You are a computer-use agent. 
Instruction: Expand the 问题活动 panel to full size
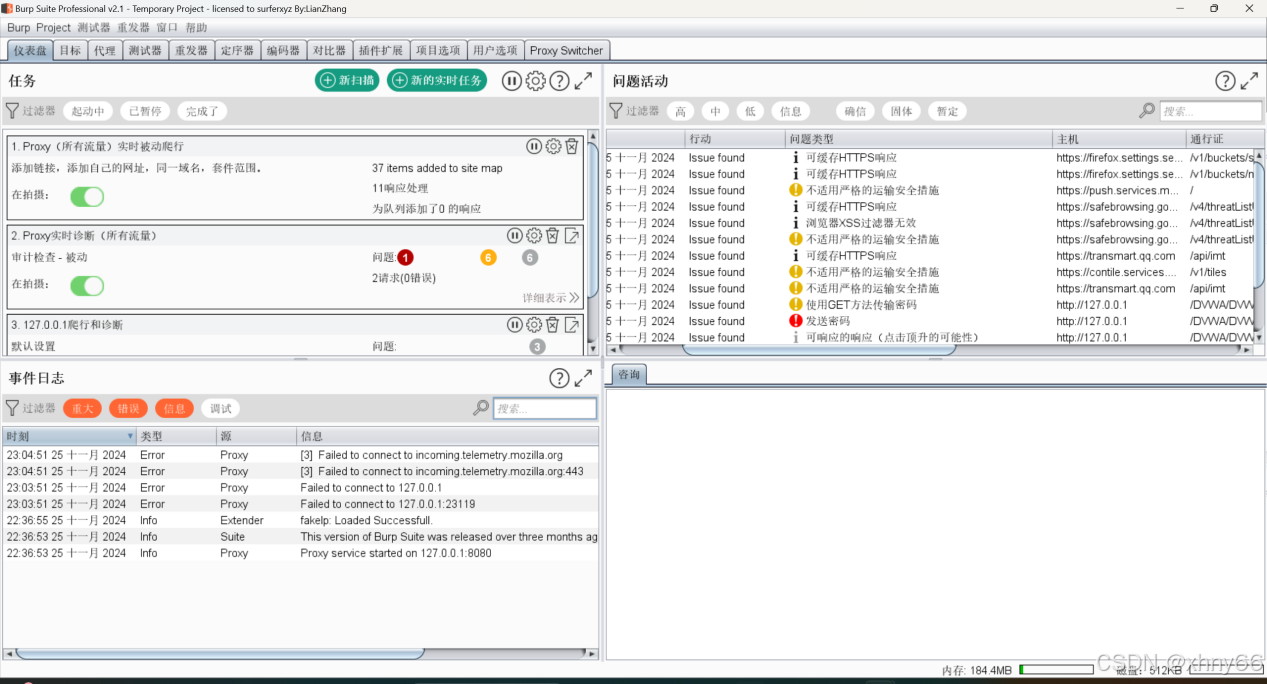(1249, 81)
